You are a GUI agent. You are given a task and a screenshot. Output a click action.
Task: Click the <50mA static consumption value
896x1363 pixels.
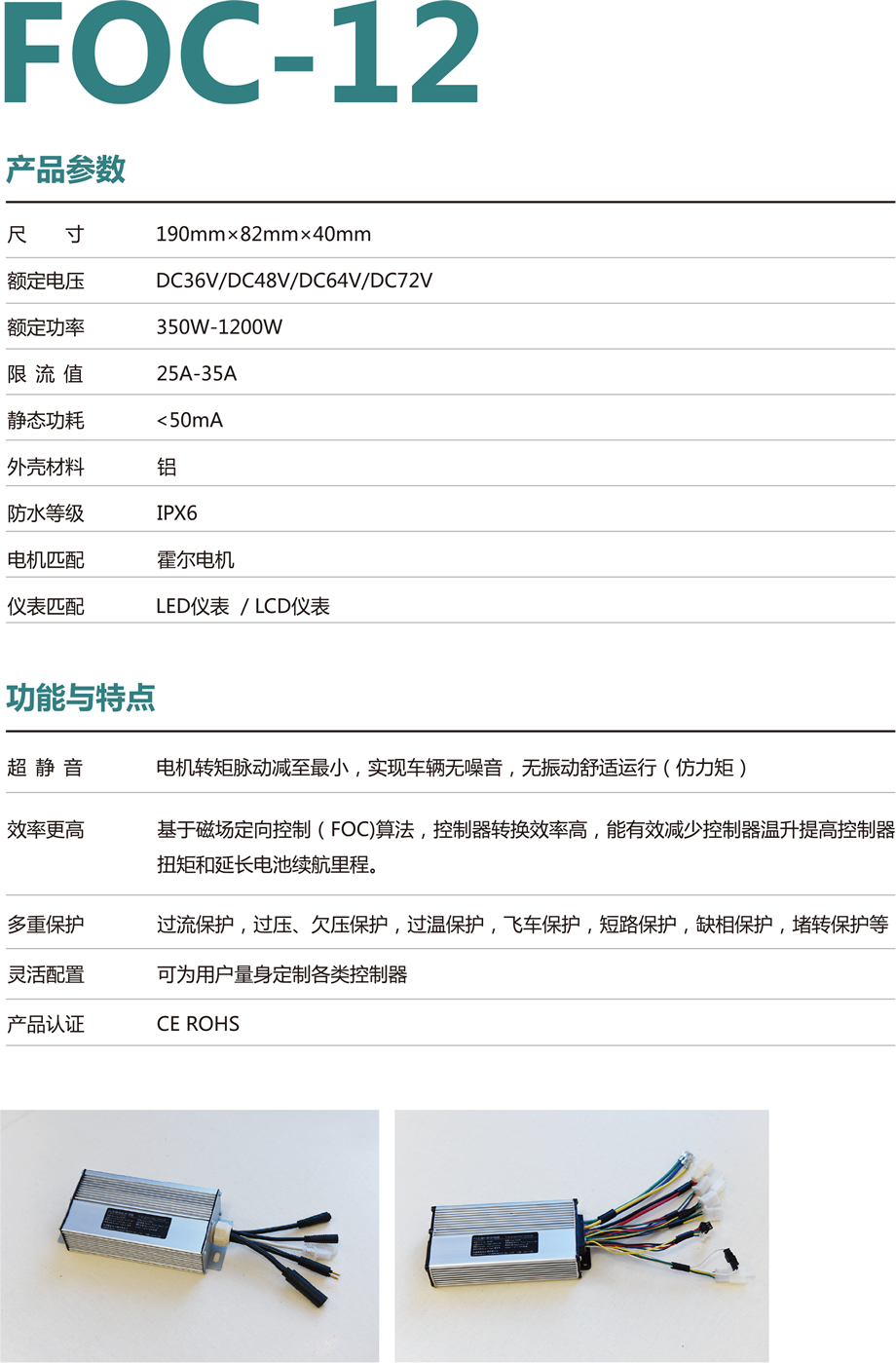pyautogui.click(x=189, y=420)
